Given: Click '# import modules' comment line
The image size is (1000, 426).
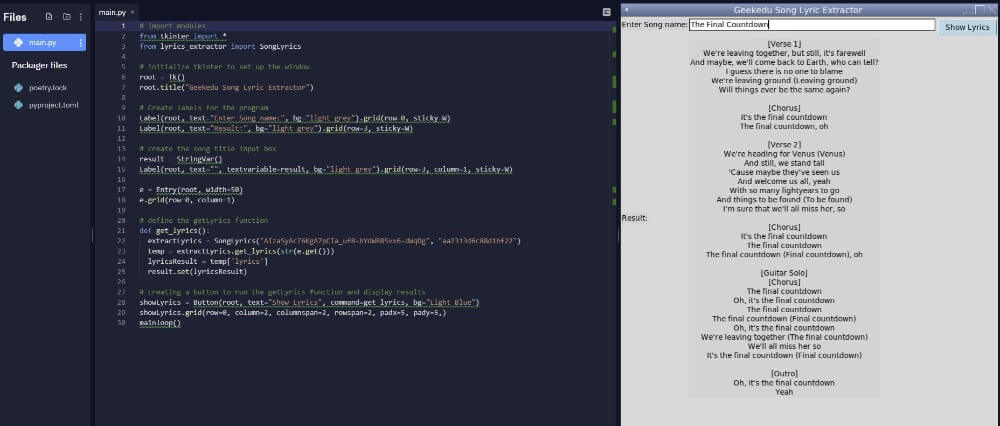Looking at the screenshot, I should [x=172, y=26].
